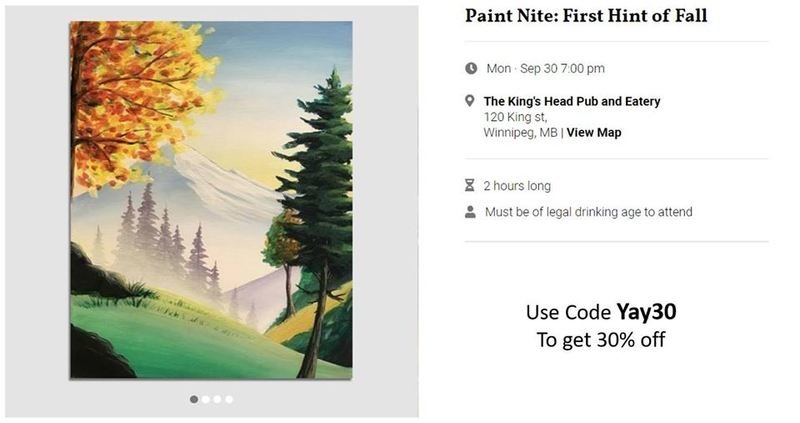Screen dimensions: 800x423
Task: Switch to the second carousel dot
Action: click(x=206, y=399)
